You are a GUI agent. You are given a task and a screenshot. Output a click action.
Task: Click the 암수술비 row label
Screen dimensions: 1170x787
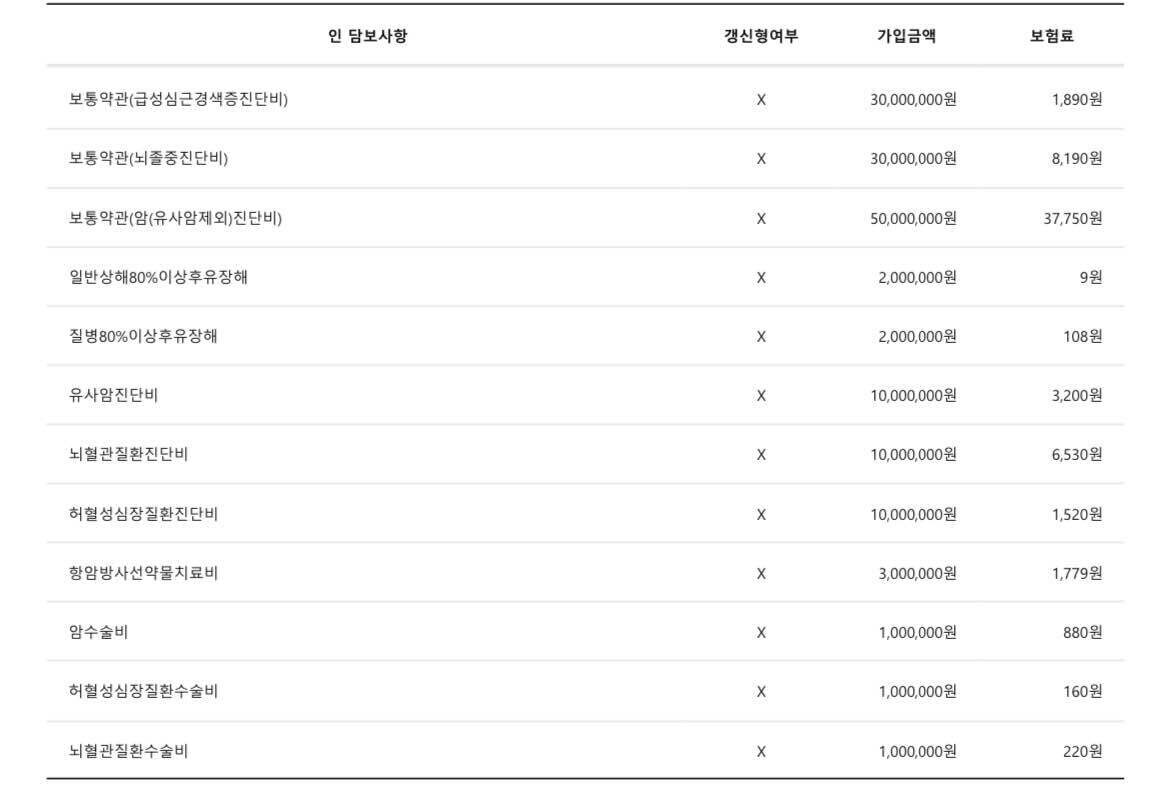98,632
